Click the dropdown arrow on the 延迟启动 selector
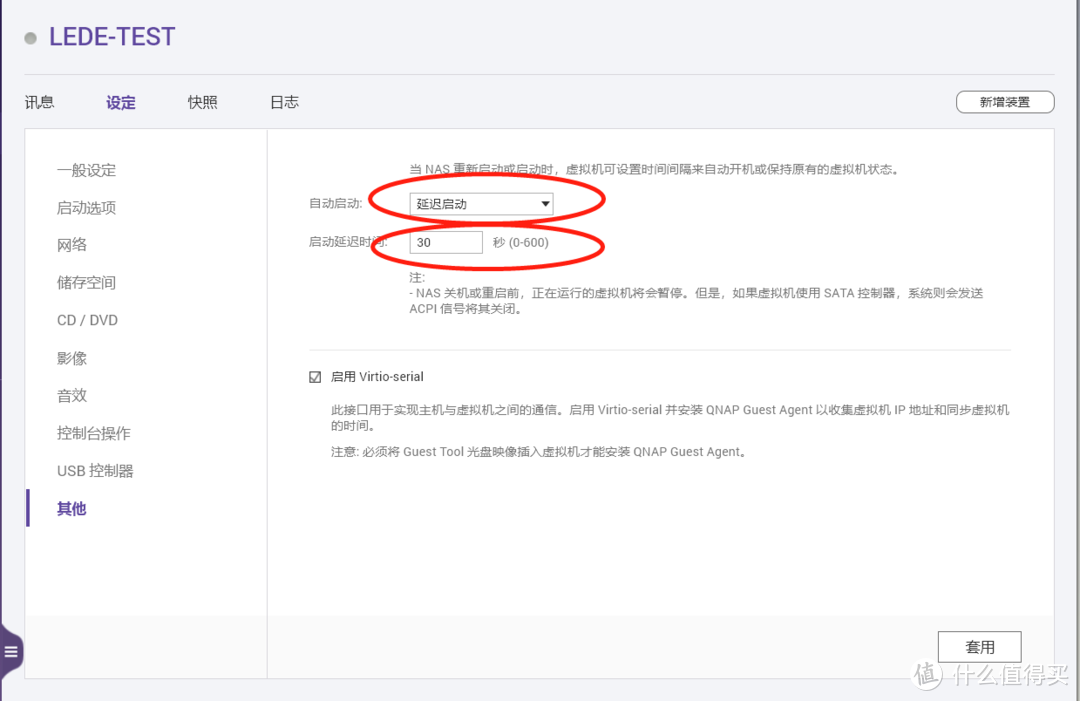Image resolution: width=1080 pixels, height=701 pixels. tap(546, 202)
